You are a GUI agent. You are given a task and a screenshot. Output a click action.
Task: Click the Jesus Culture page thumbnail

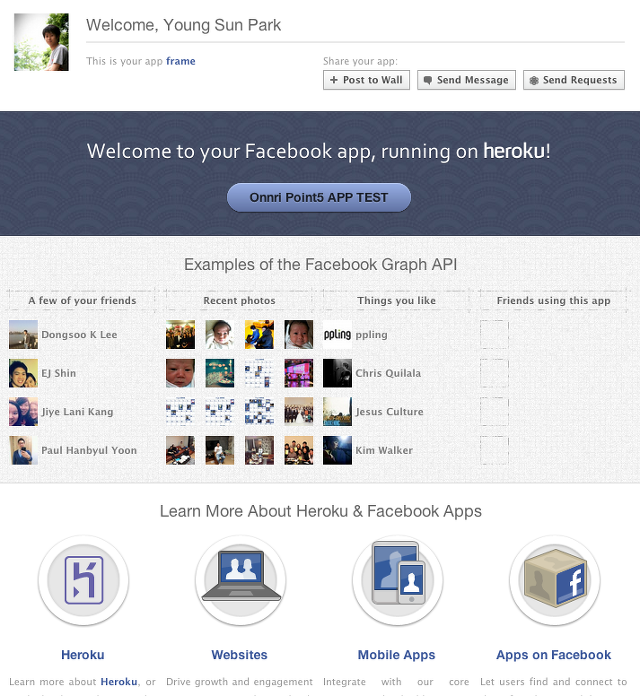click(x=337, y=411)
